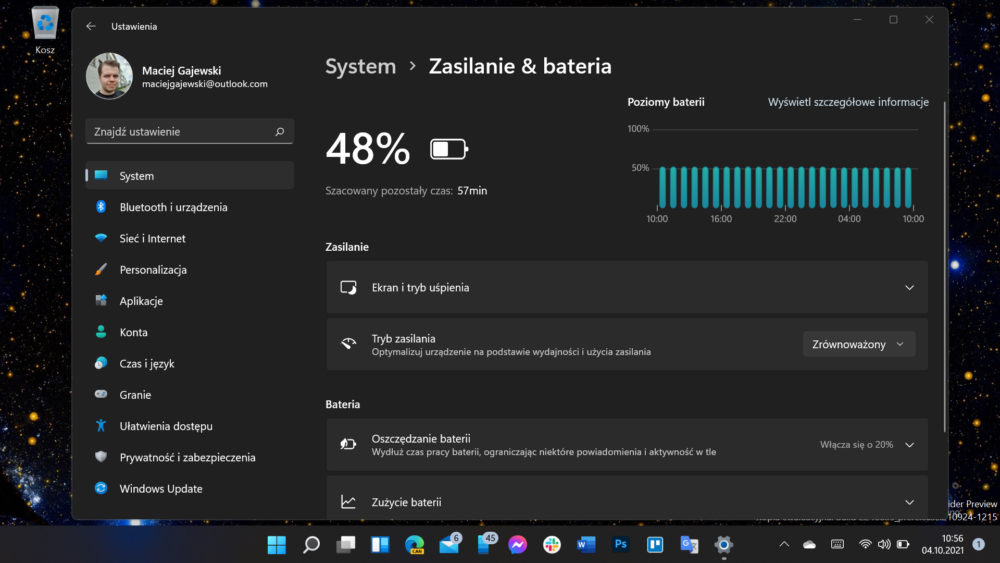Click maciejgajewski@outlook.com account email
Screen dimensions: 1000x563
tap(205, 84)
